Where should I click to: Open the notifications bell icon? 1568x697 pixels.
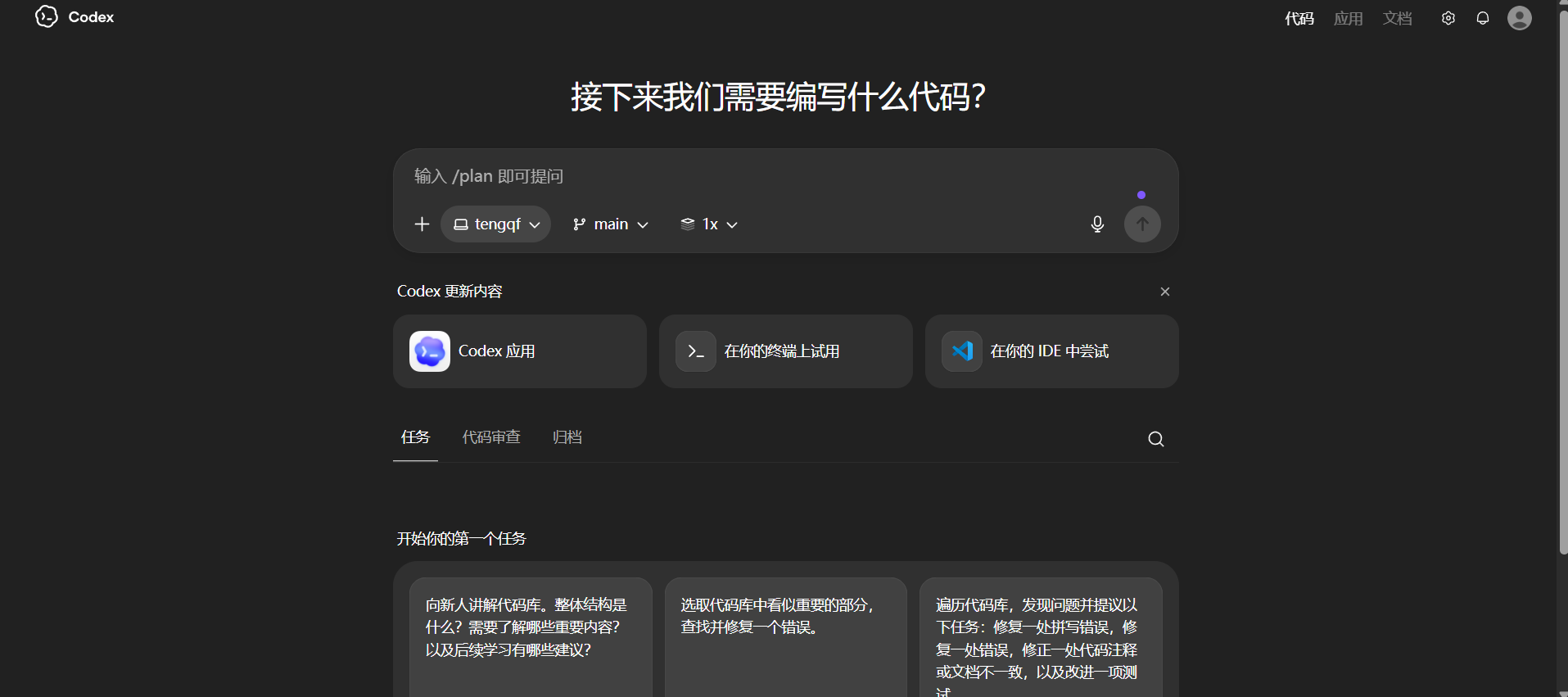(1483, 18)
